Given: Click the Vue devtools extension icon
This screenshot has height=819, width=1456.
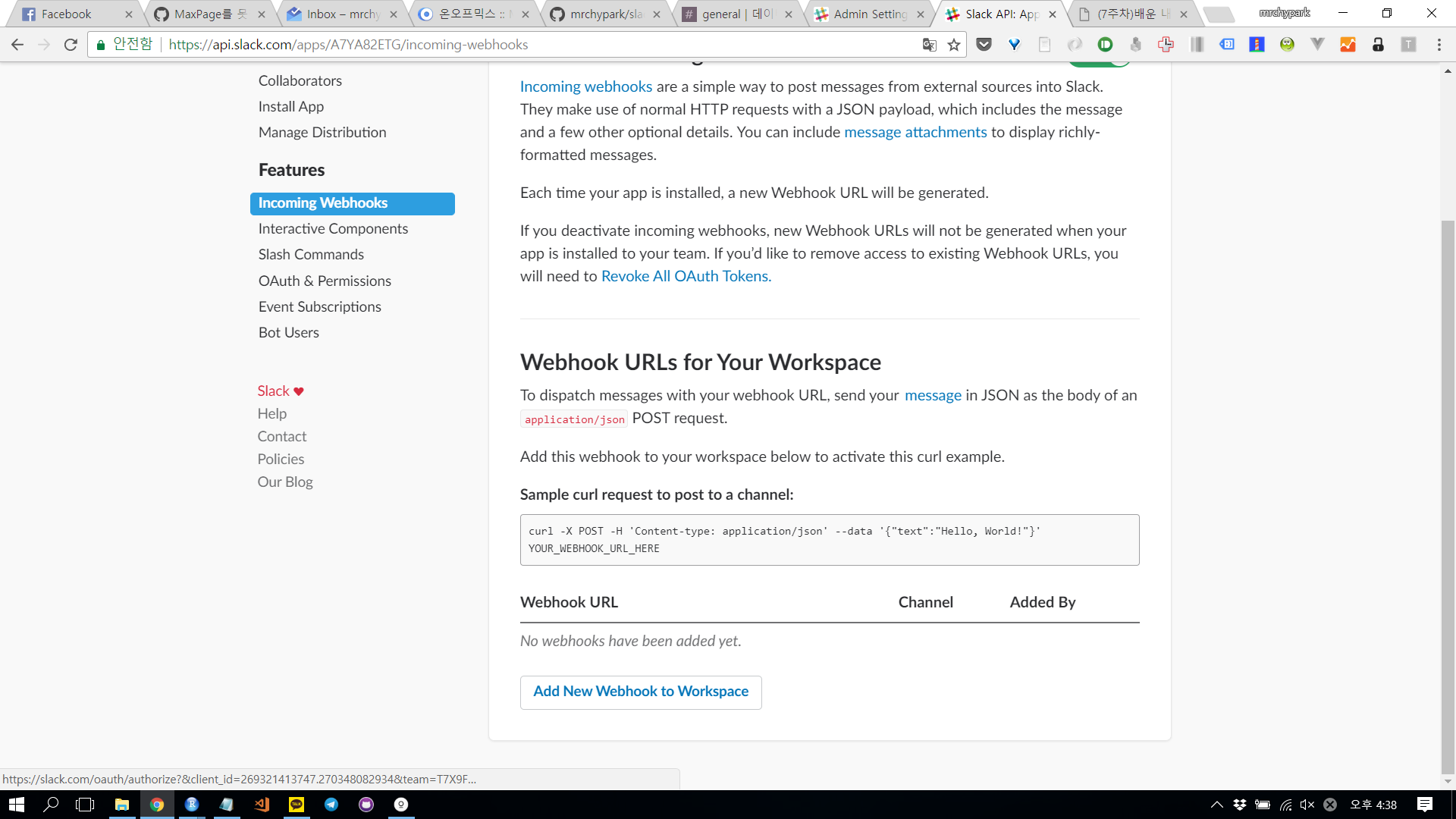Looking at the screenshot, I should coord(1317,45).
